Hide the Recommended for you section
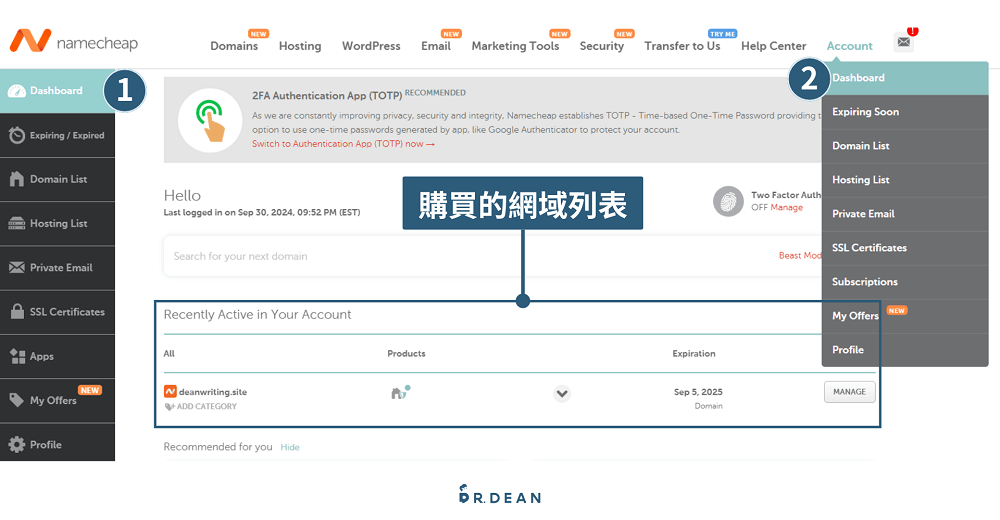 pos(290,447)
